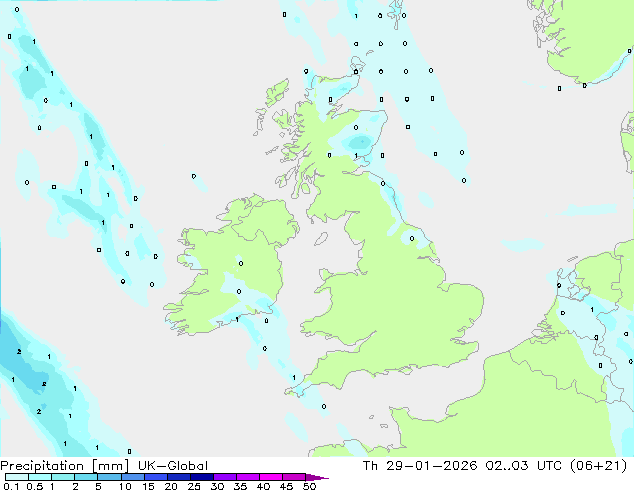Click the 1–2 mm legend color swatch

[63, 477]
